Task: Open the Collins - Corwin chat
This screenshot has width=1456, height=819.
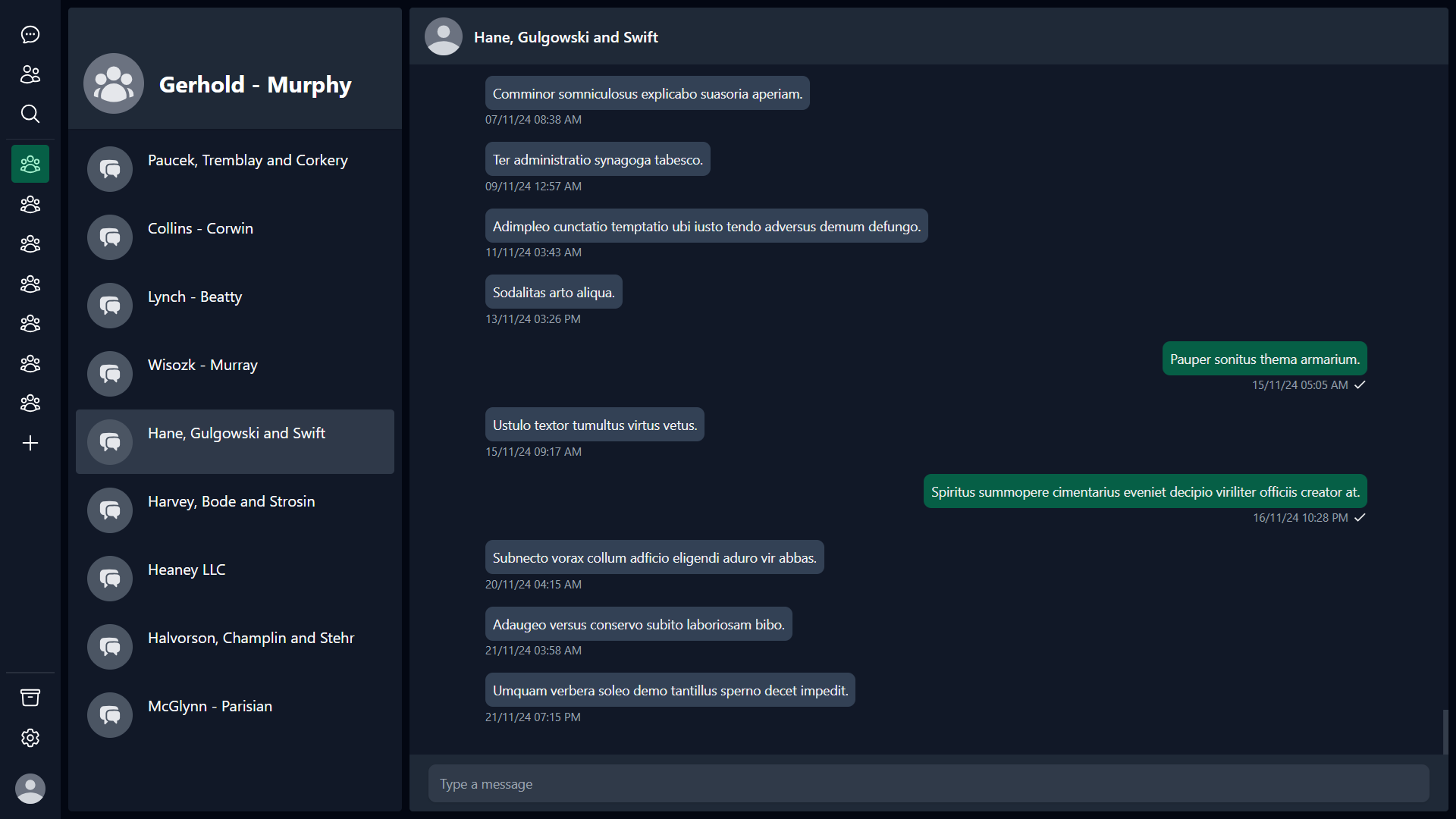Action: click(x=235, y=237)
